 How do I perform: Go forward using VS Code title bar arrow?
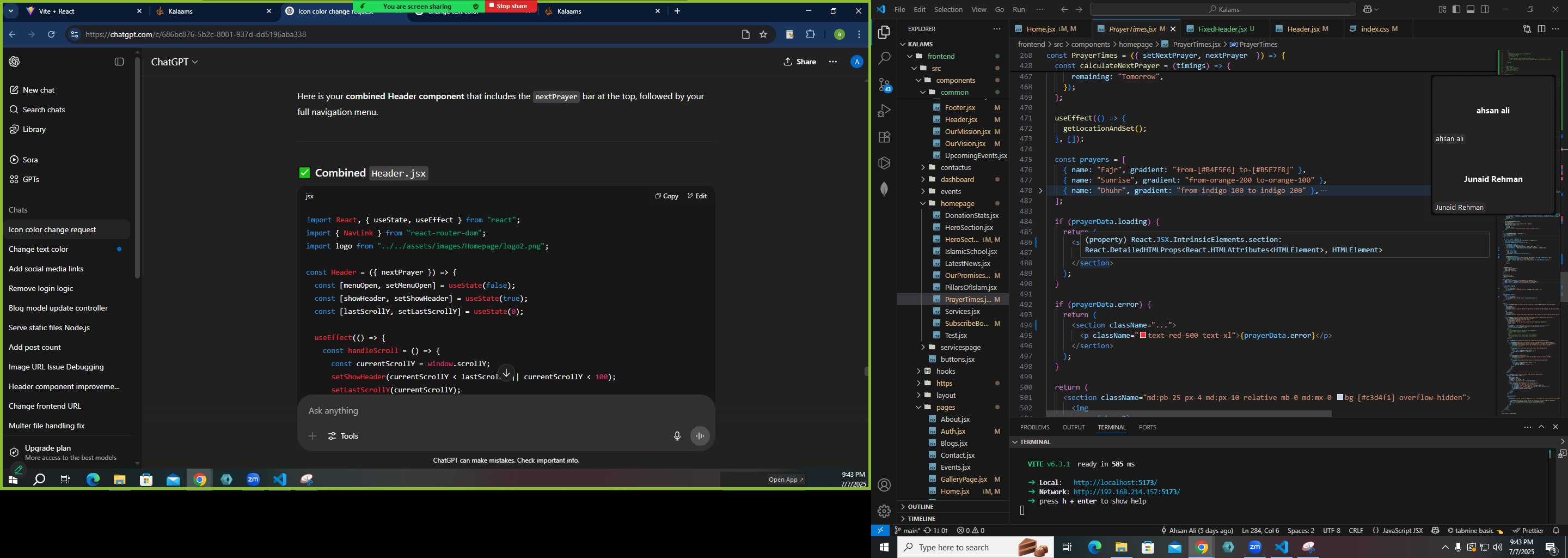click(1079, 10)
